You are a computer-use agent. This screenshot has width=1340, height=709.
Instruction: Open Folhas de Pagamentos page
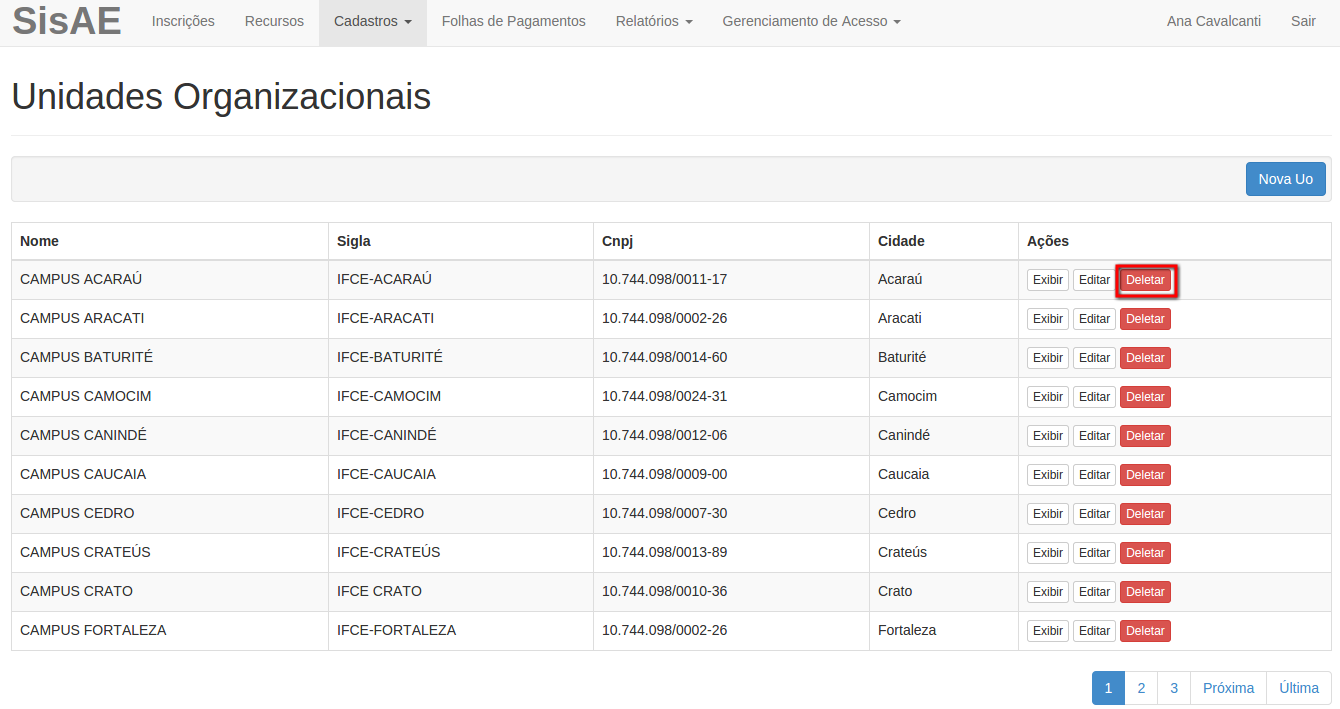(514, 21)
